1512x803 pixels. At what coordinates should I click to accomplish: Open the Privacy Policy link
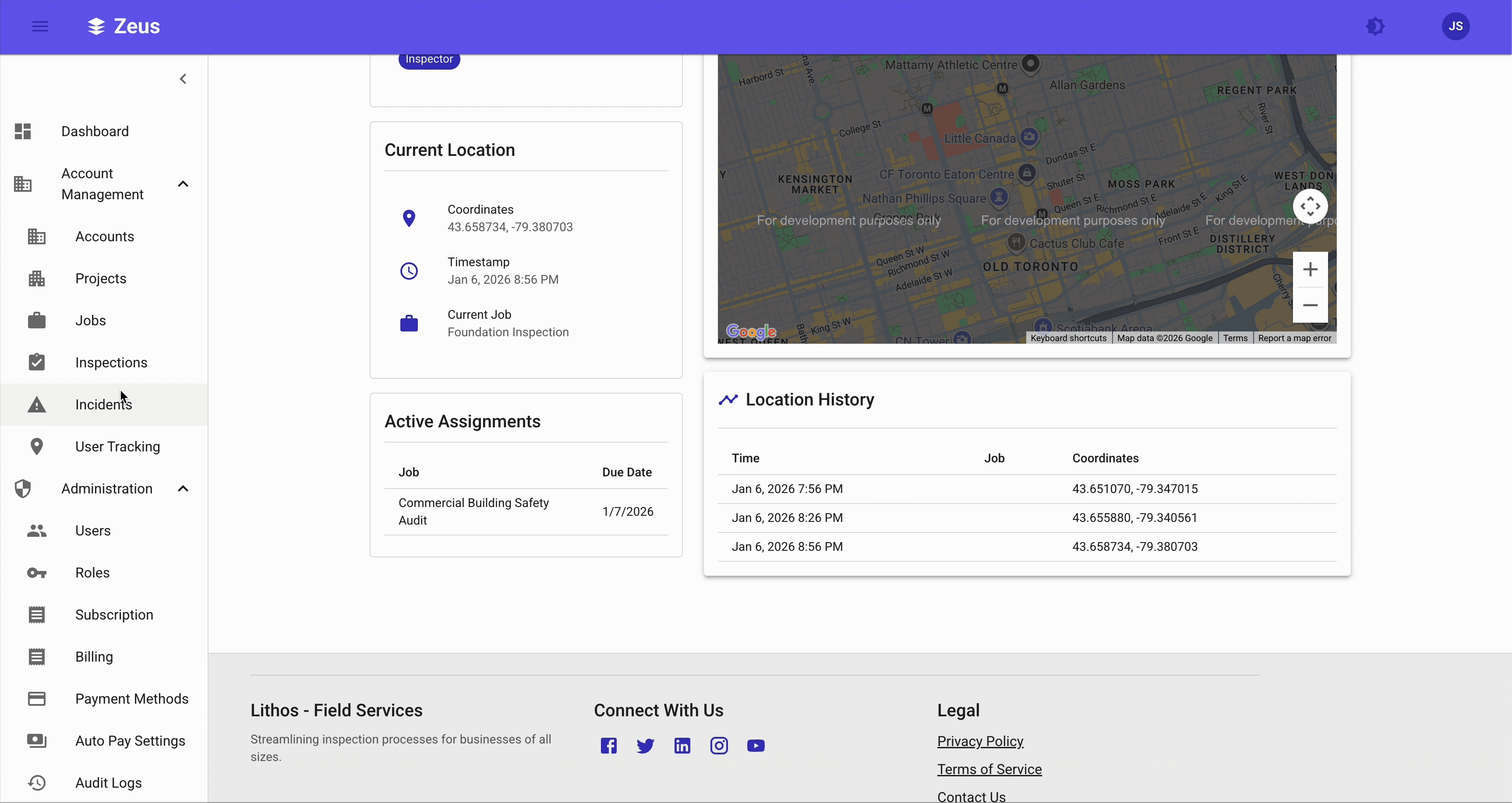tap(980, 741)
